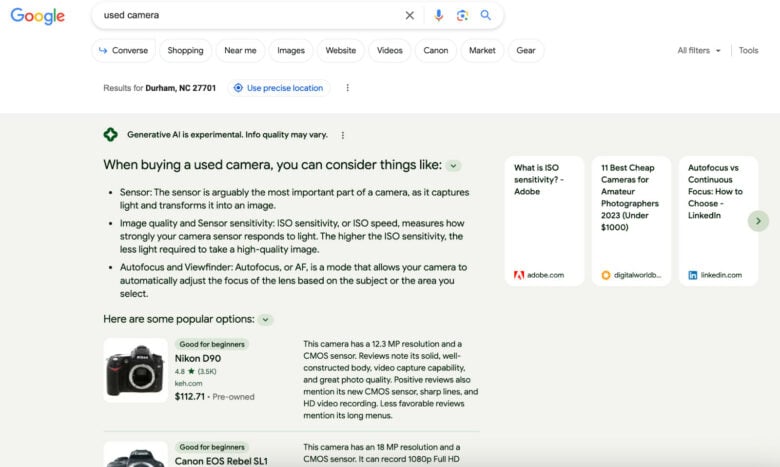Select the Market filter chip
Image resolution: width=780 pixels, height=467 pixels.
(482, 50)
